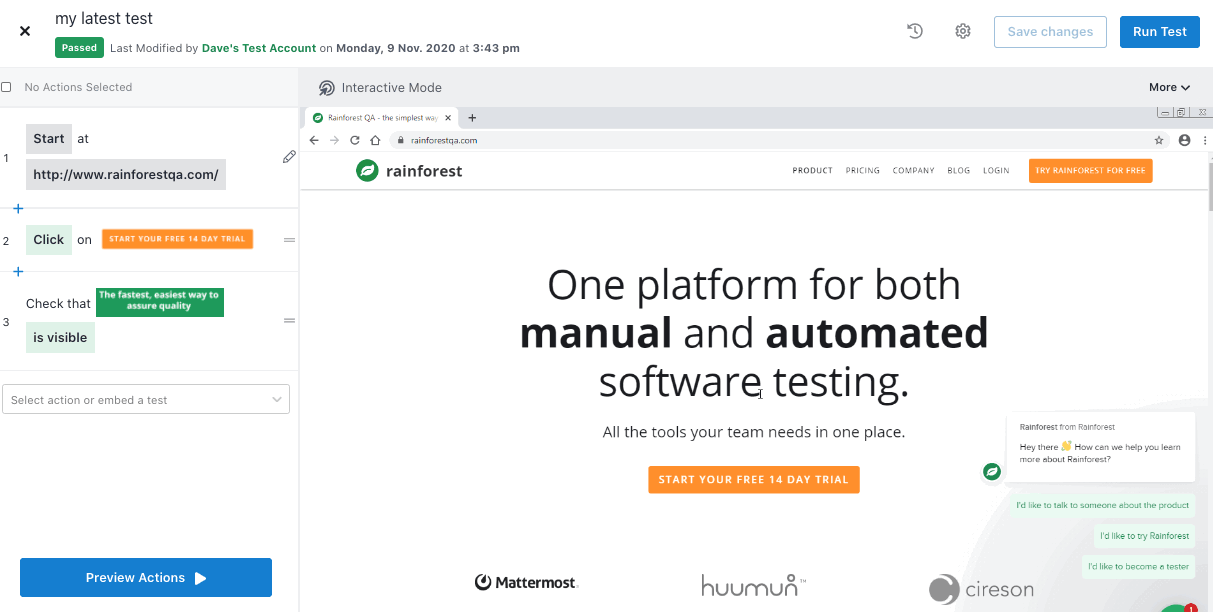Open new browser tab plus icon
This screenshot has width=1213, height=612.
pyautogui.click(x=473, y=118)
